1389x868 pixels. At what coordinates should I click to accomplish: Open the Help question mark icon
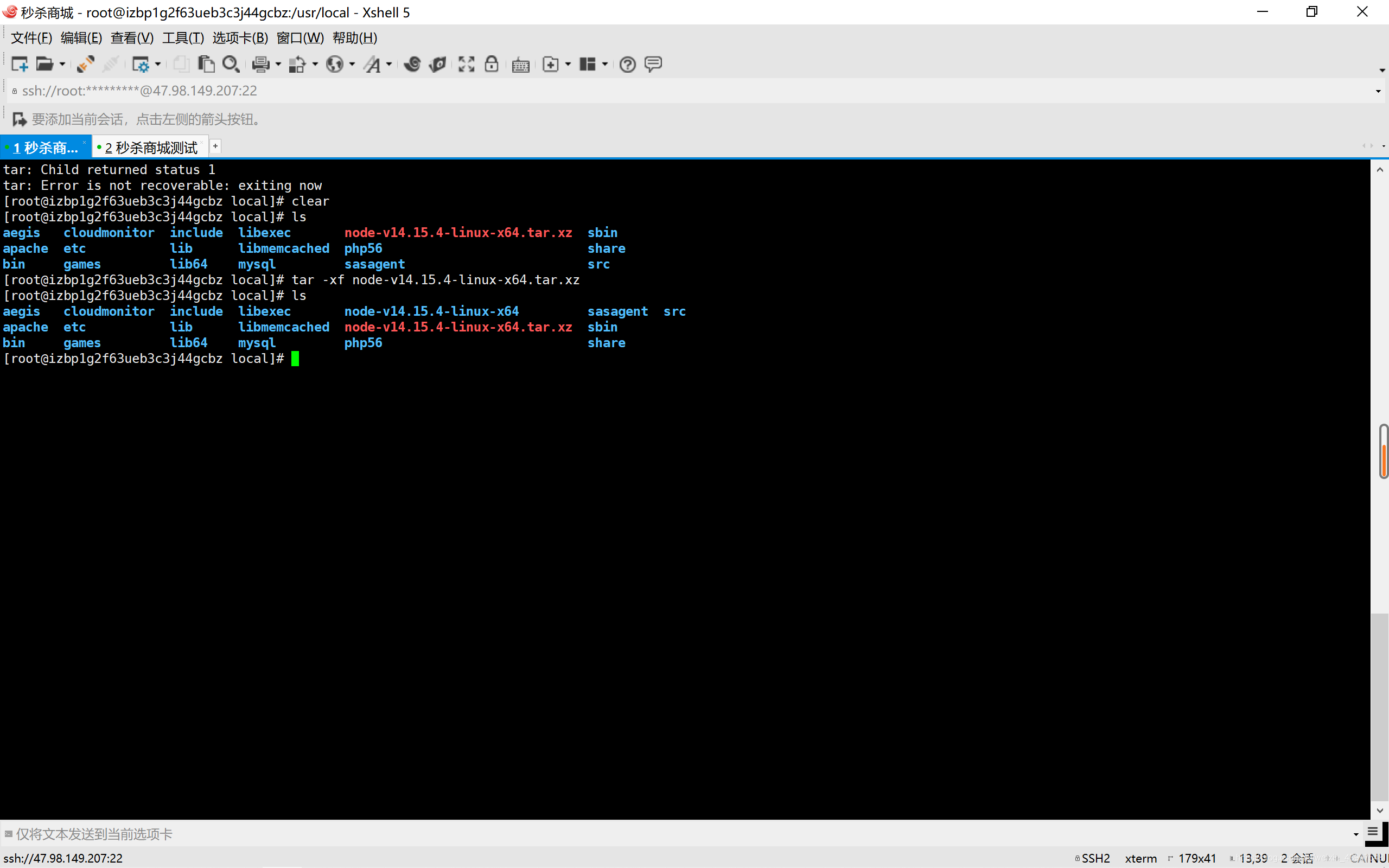coord(627,63)
